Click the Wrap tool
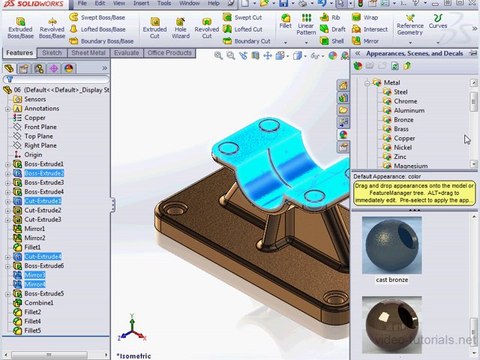This screenshot has height=360, width=480. tap(365, 17)
